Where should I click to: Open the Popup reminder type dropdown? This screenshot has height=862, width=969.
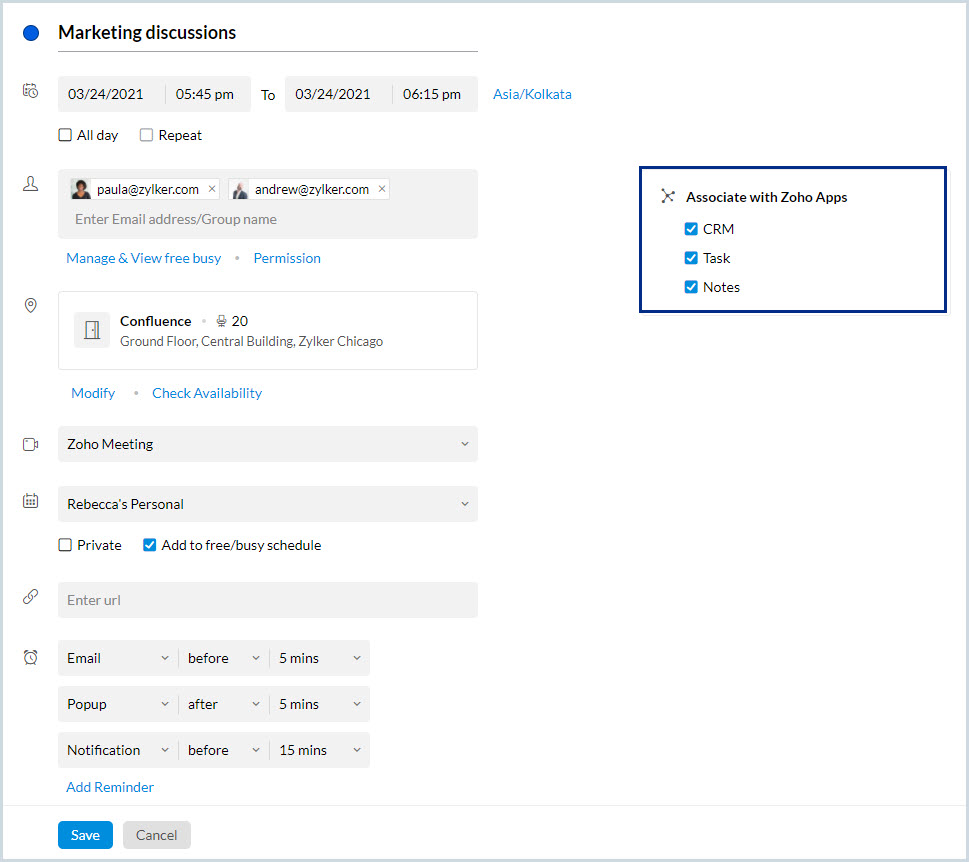tap(117, 704)
